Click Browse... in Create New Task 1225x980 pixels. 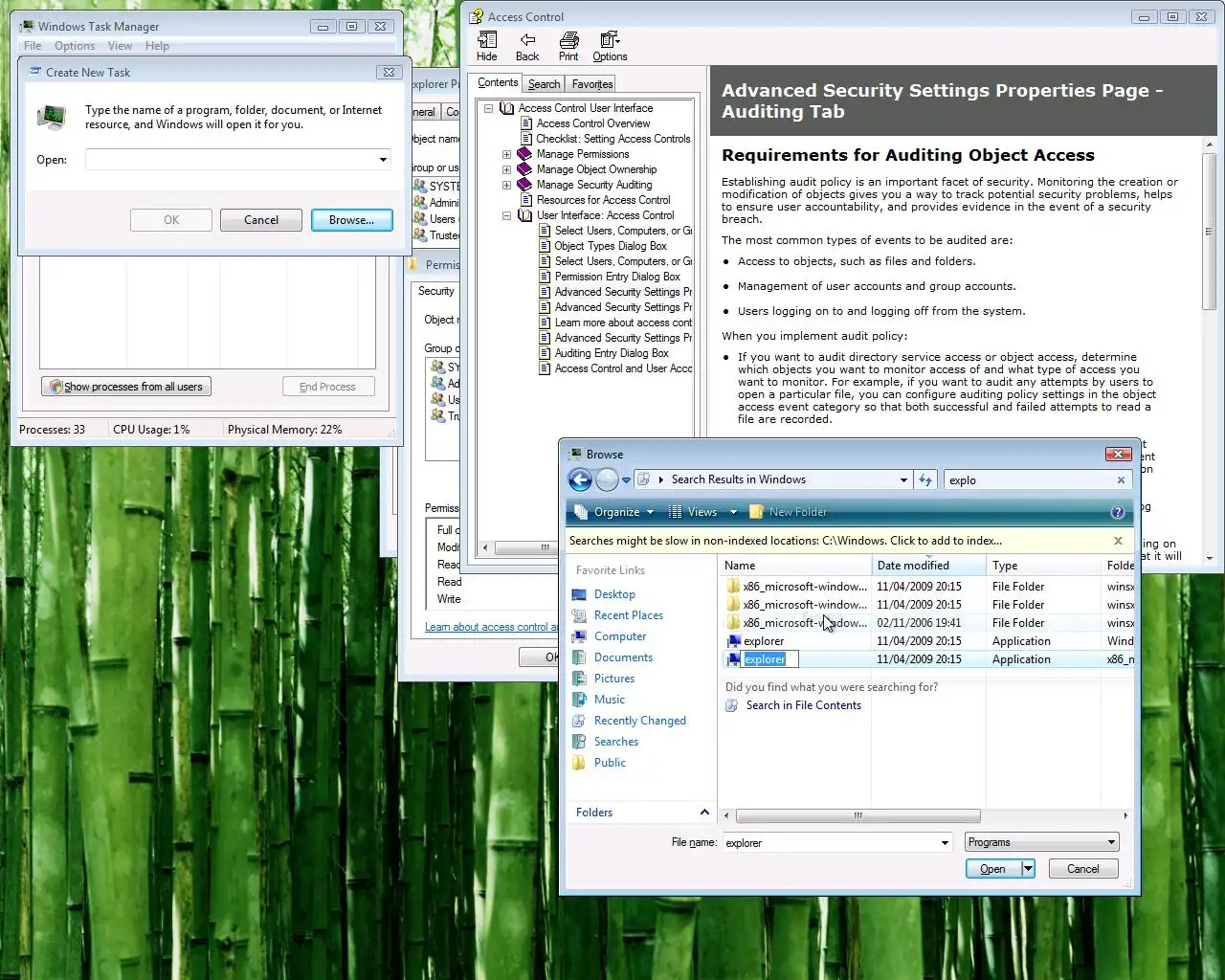click(351, 220)
